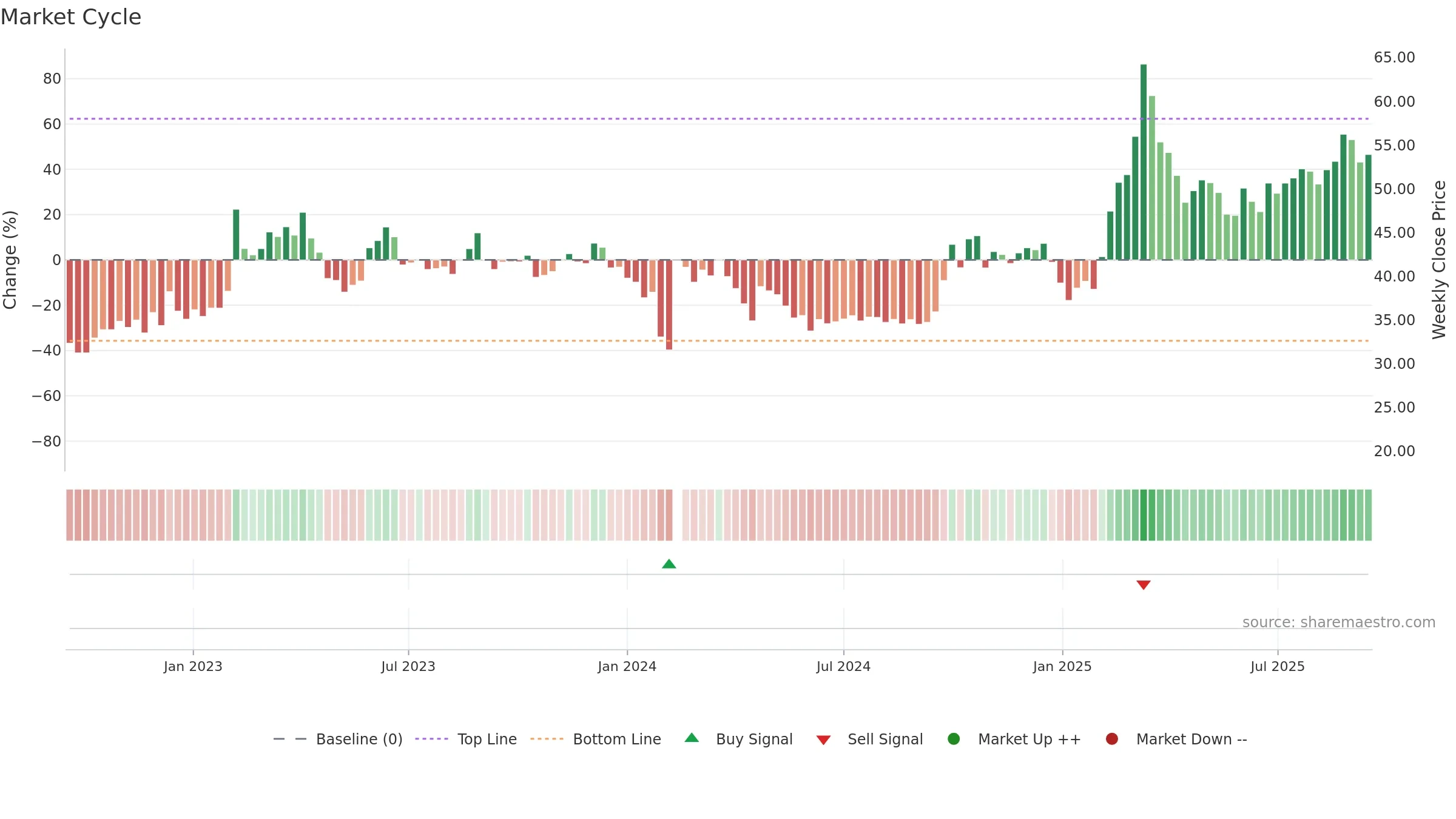
Task: Click the Change (%) axis title
Action: coord(10,260)
